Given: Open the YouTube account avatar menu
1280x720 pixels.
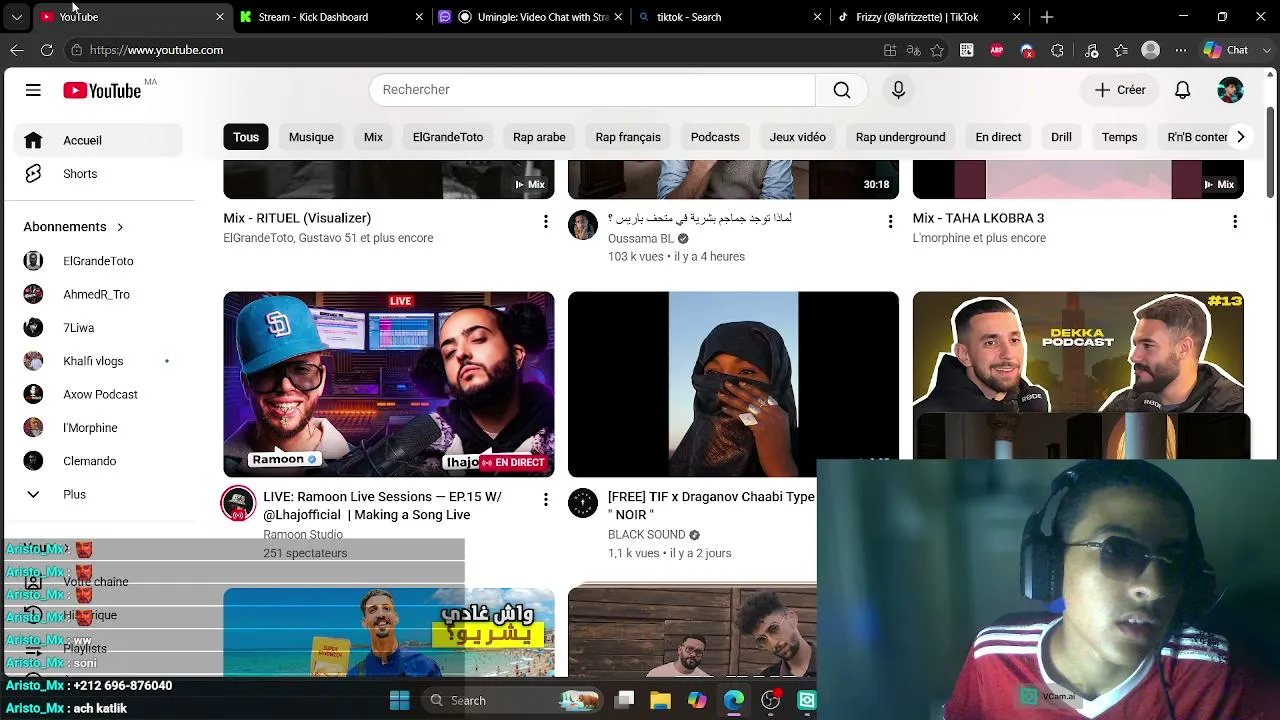Looking at the screenshot, I should 1230,90.
